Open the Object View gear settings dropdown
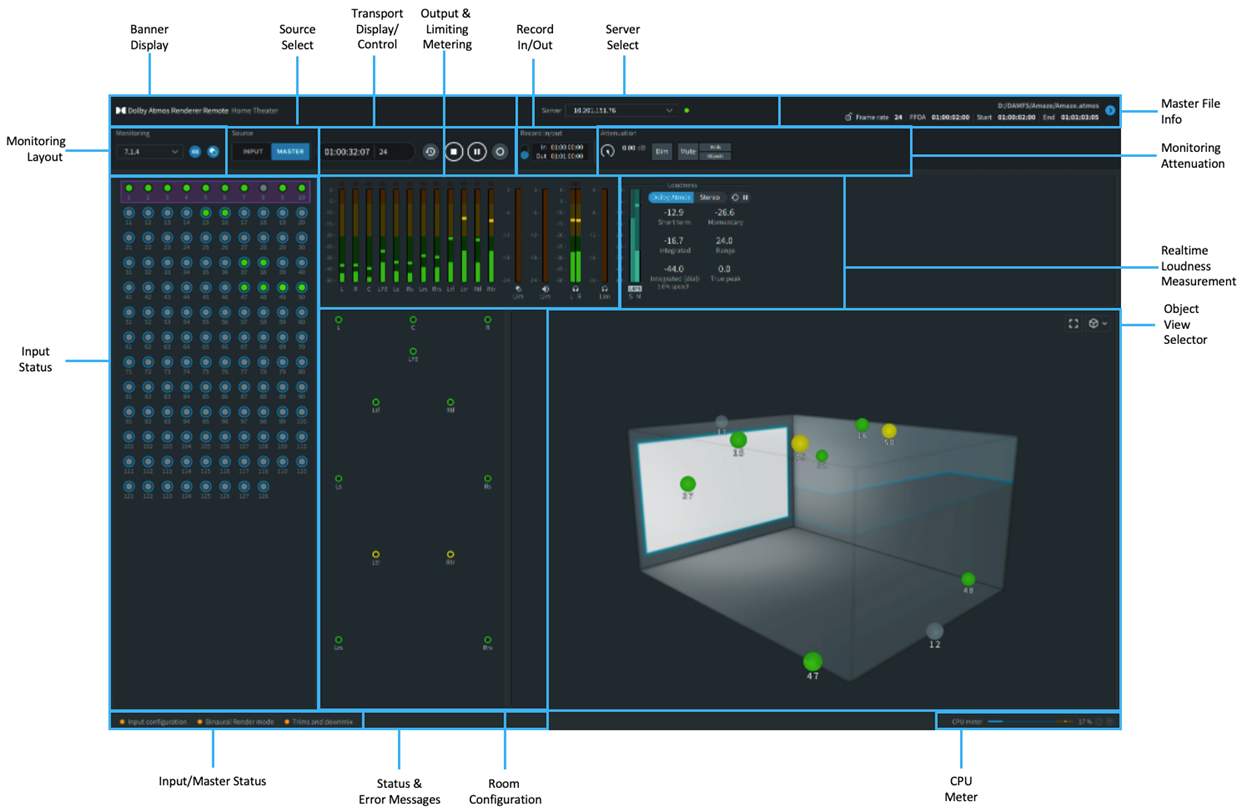 [x=1096, y=323]
